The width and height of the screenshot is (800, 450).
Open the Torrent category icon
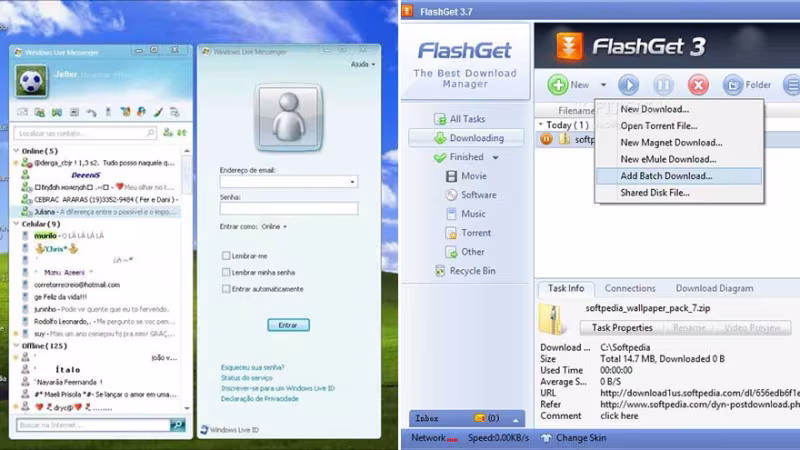(451, 233)
